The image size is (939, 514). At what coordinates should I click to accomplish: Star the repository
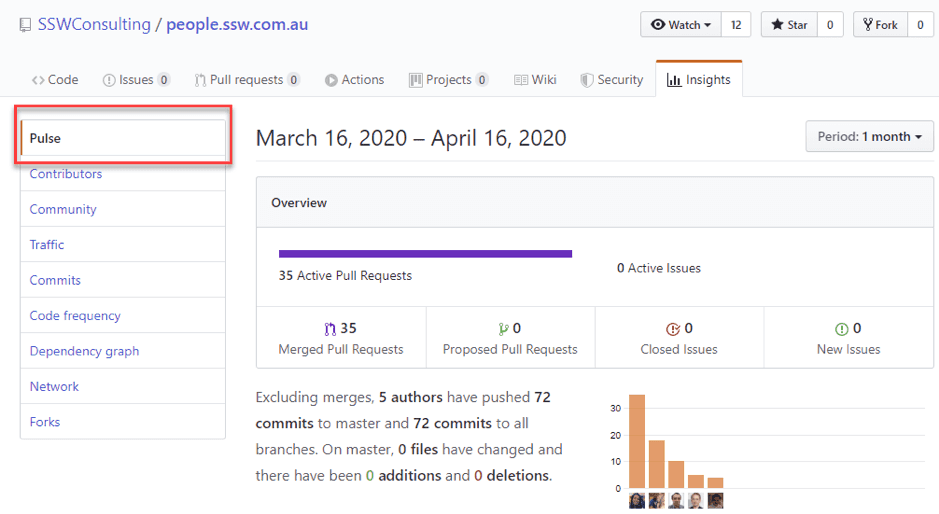[x=789, y=25]
